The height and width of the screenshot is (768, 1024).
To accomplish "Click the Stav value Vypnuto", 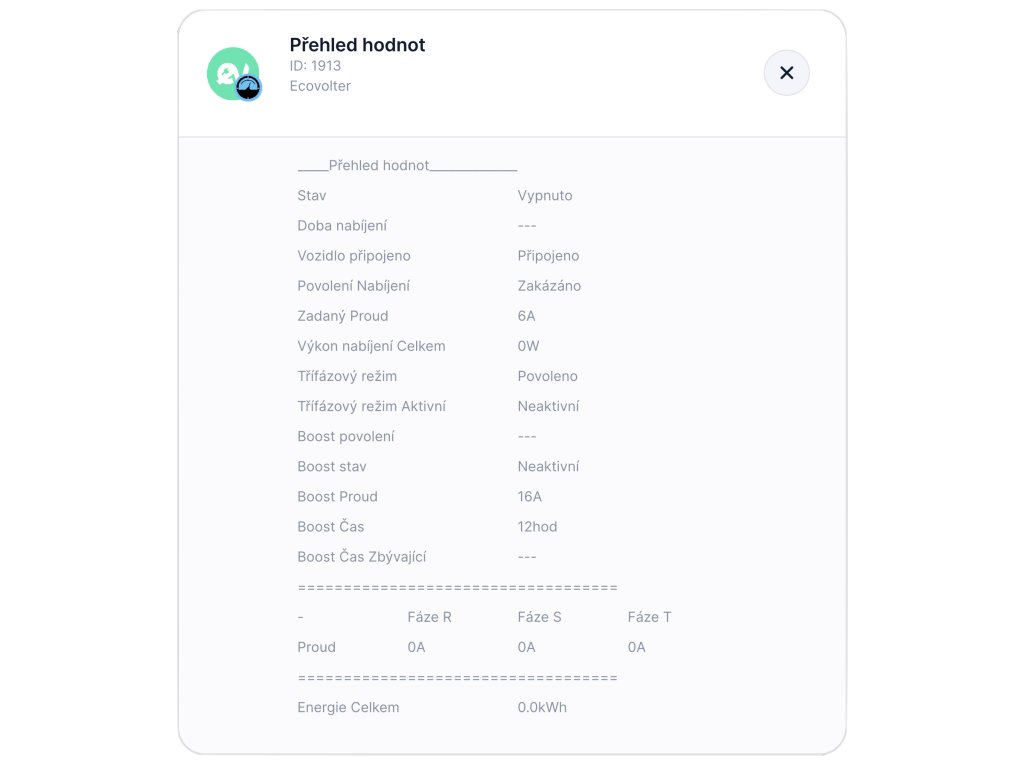I will 545,196.
